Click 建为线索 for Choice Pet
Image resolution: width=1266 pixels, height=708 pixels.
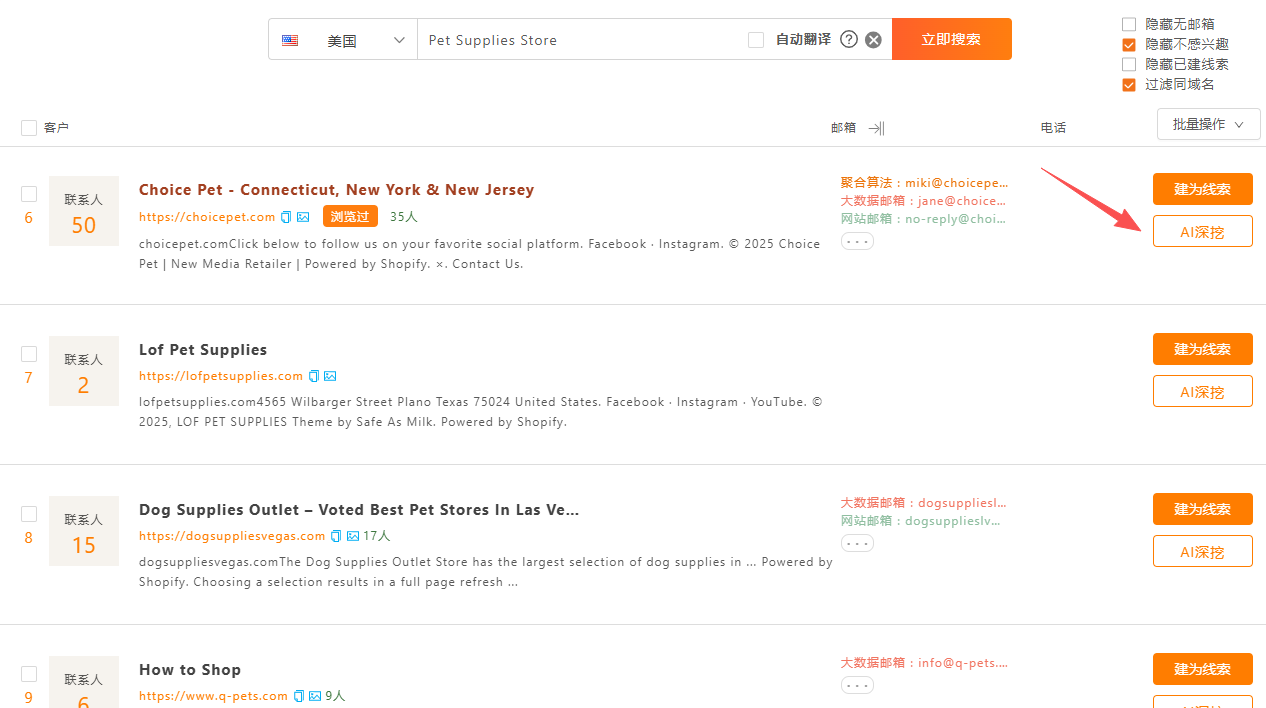(1202, 189)
